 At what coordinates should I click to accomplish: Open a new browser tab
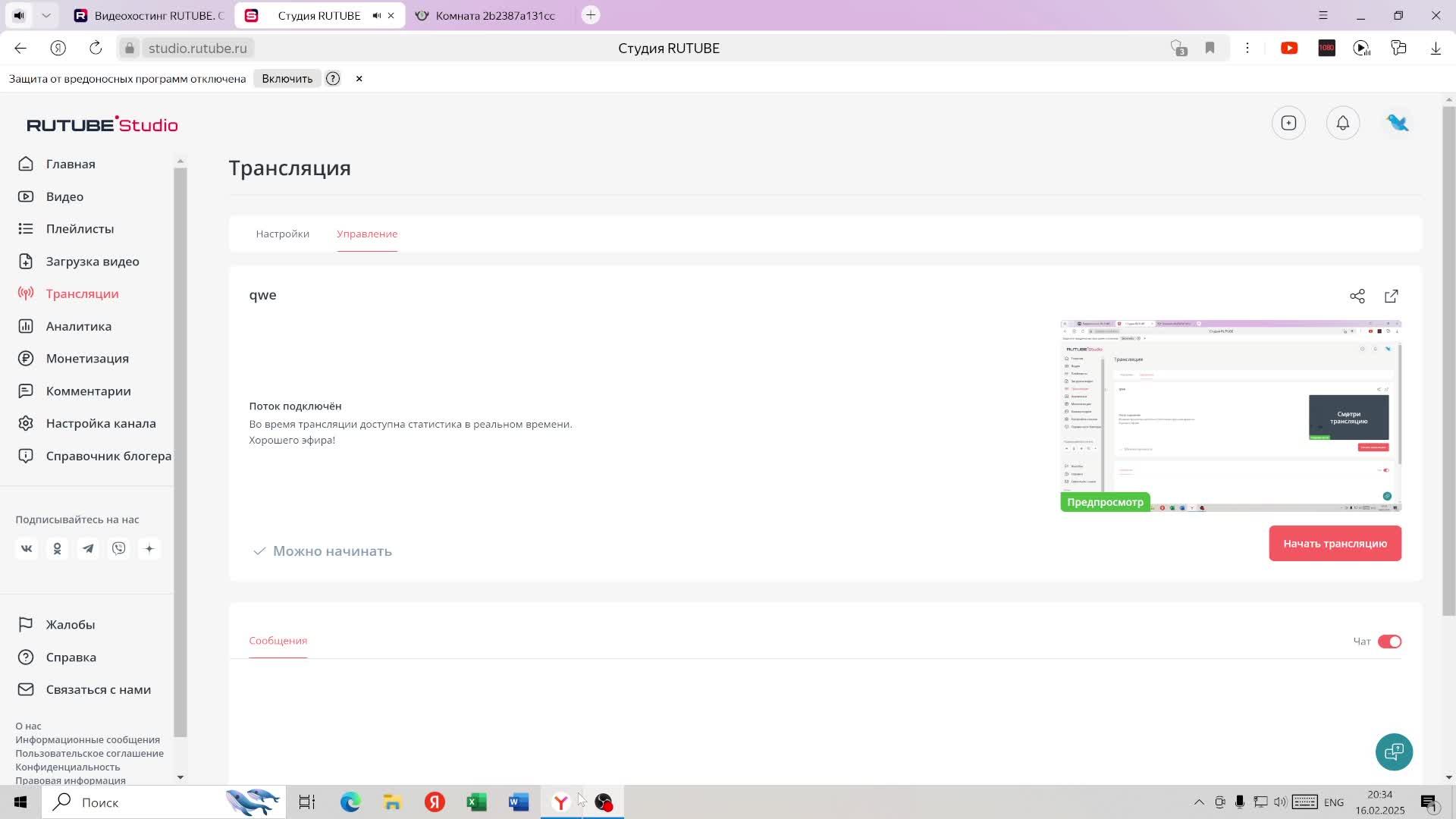click(x=591, y=15)
